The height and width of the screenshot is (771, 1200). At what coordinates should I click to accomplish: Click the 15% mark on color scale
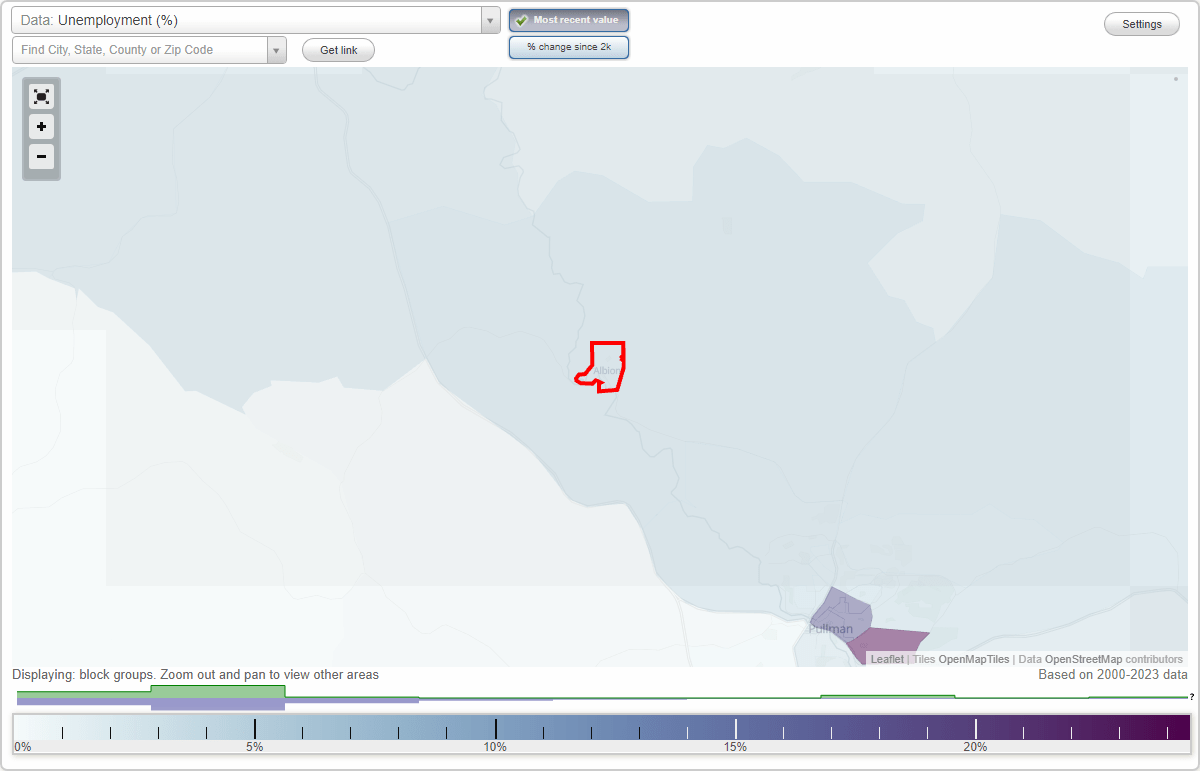point(735,747)
